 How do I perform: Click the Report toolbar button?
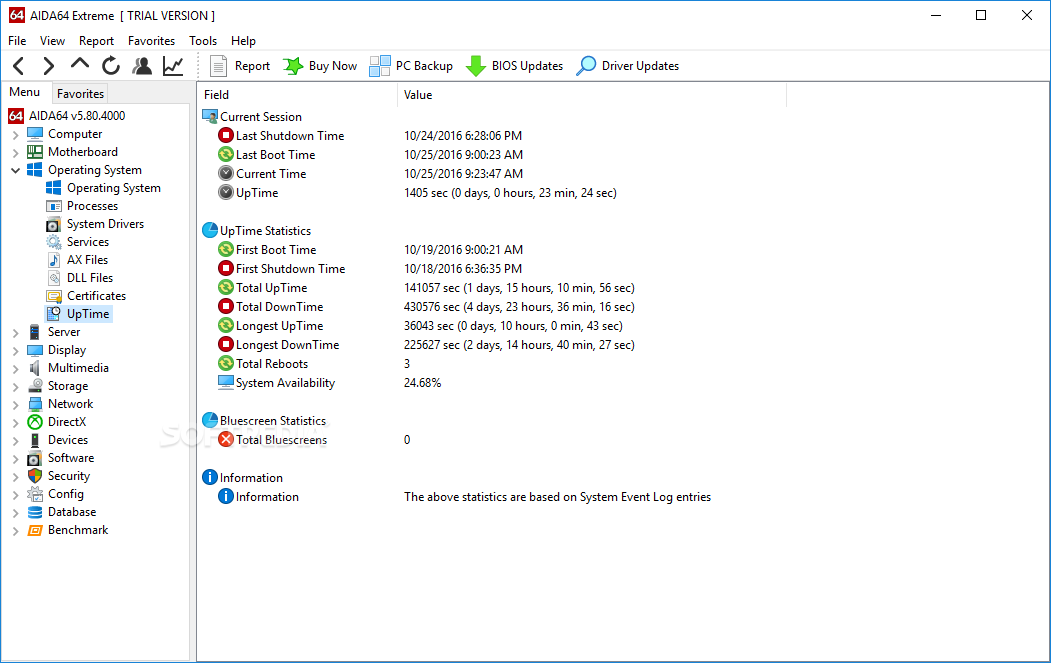pyautogui.click(x=239, y=66)
